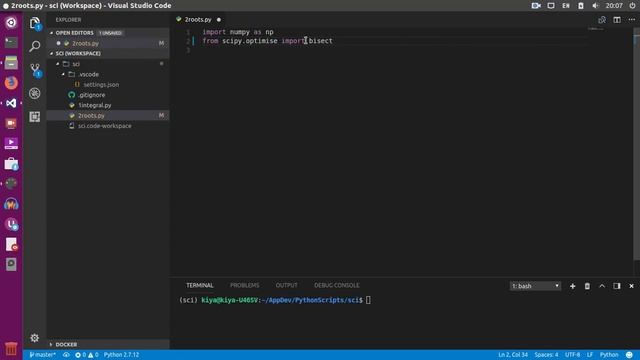Open the terminal selector bash dropdown
This screenshot has width=640, height=360.
[x=535, y=286]
